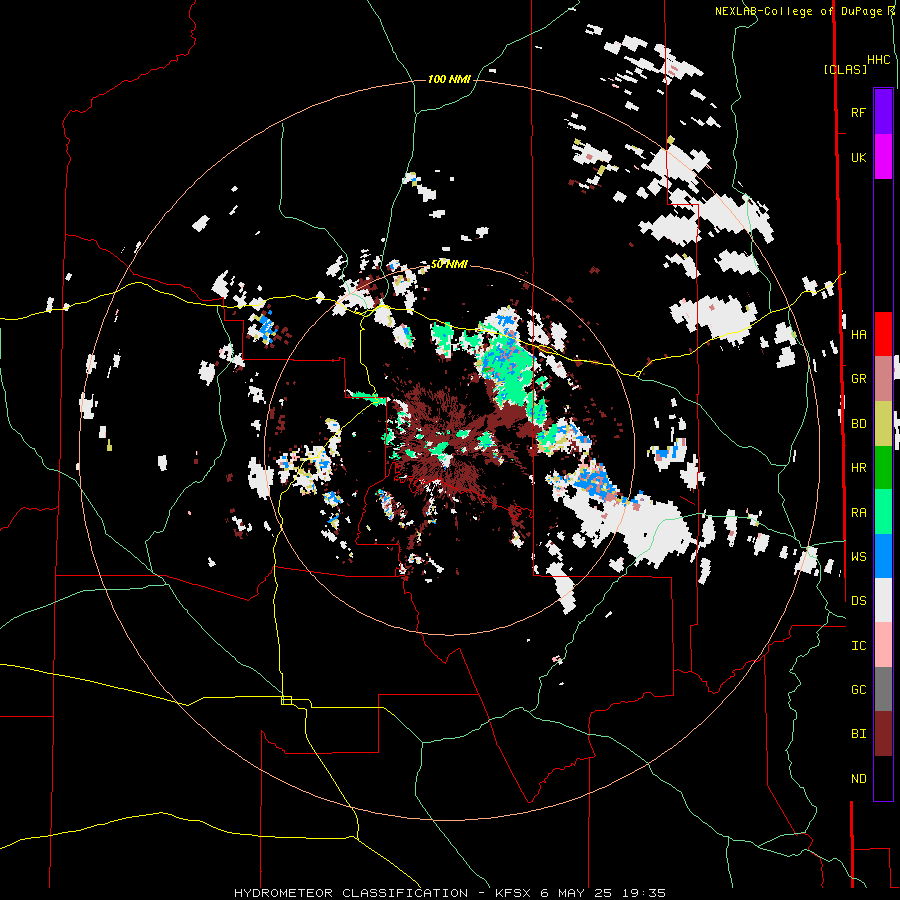
Task: Choose the DS legend label
Action: (858, 601)
